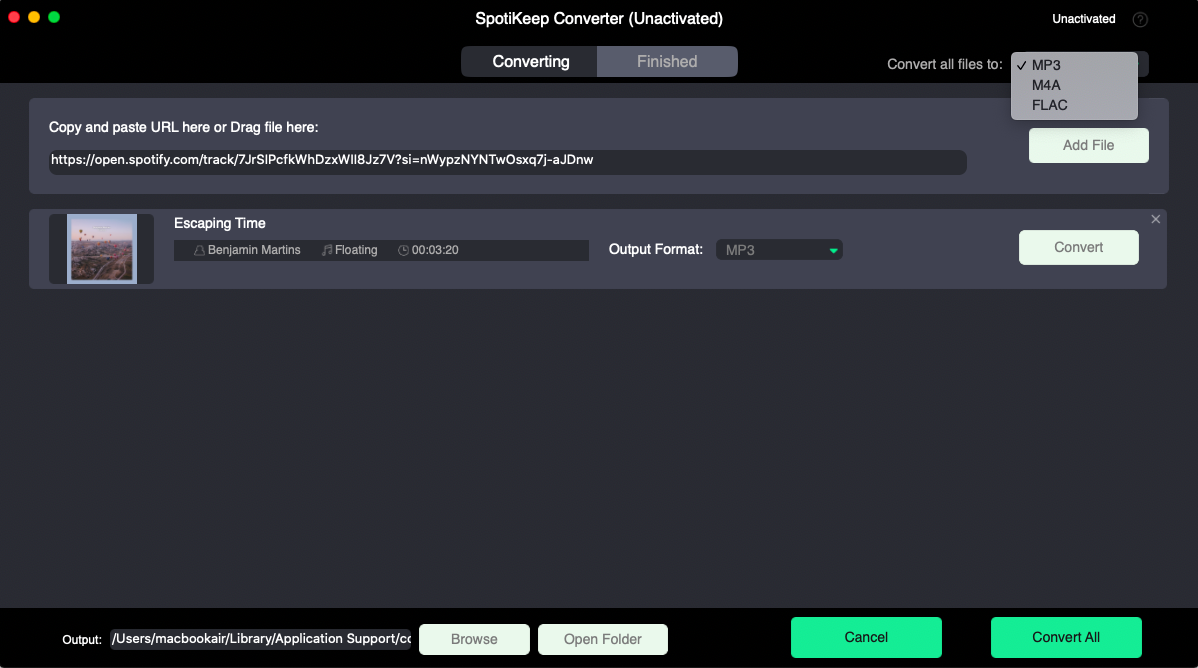Click the Benjamin Martins artist name

[254, 250]
